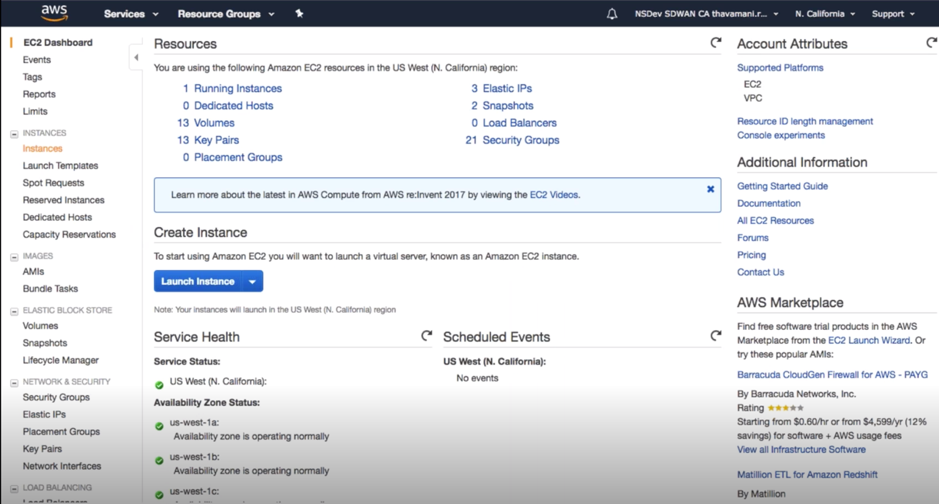Open the notifications bell icon

click(x=611, y=14)
